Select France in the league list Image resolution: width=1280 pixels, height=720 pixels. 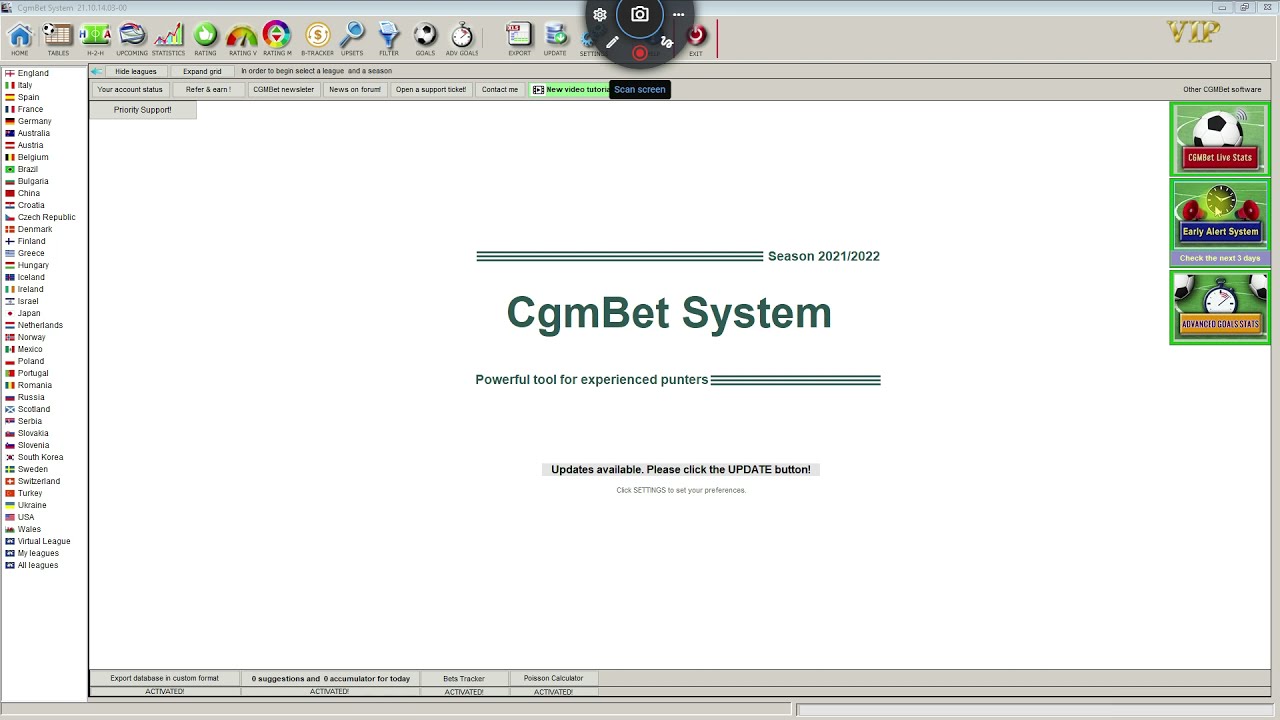coord(30,109)
